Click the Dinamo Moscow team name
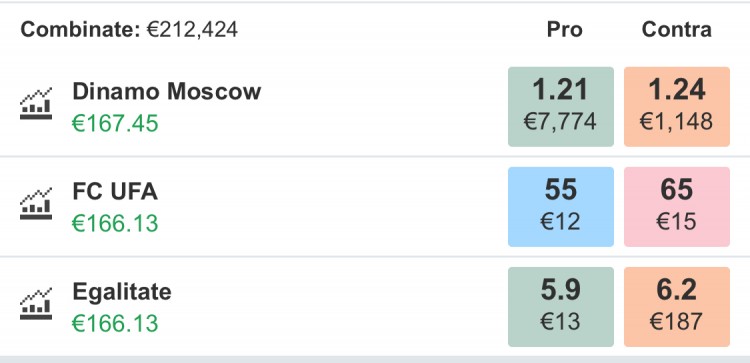This screenshot has height=363, width=750. point(166,91)
